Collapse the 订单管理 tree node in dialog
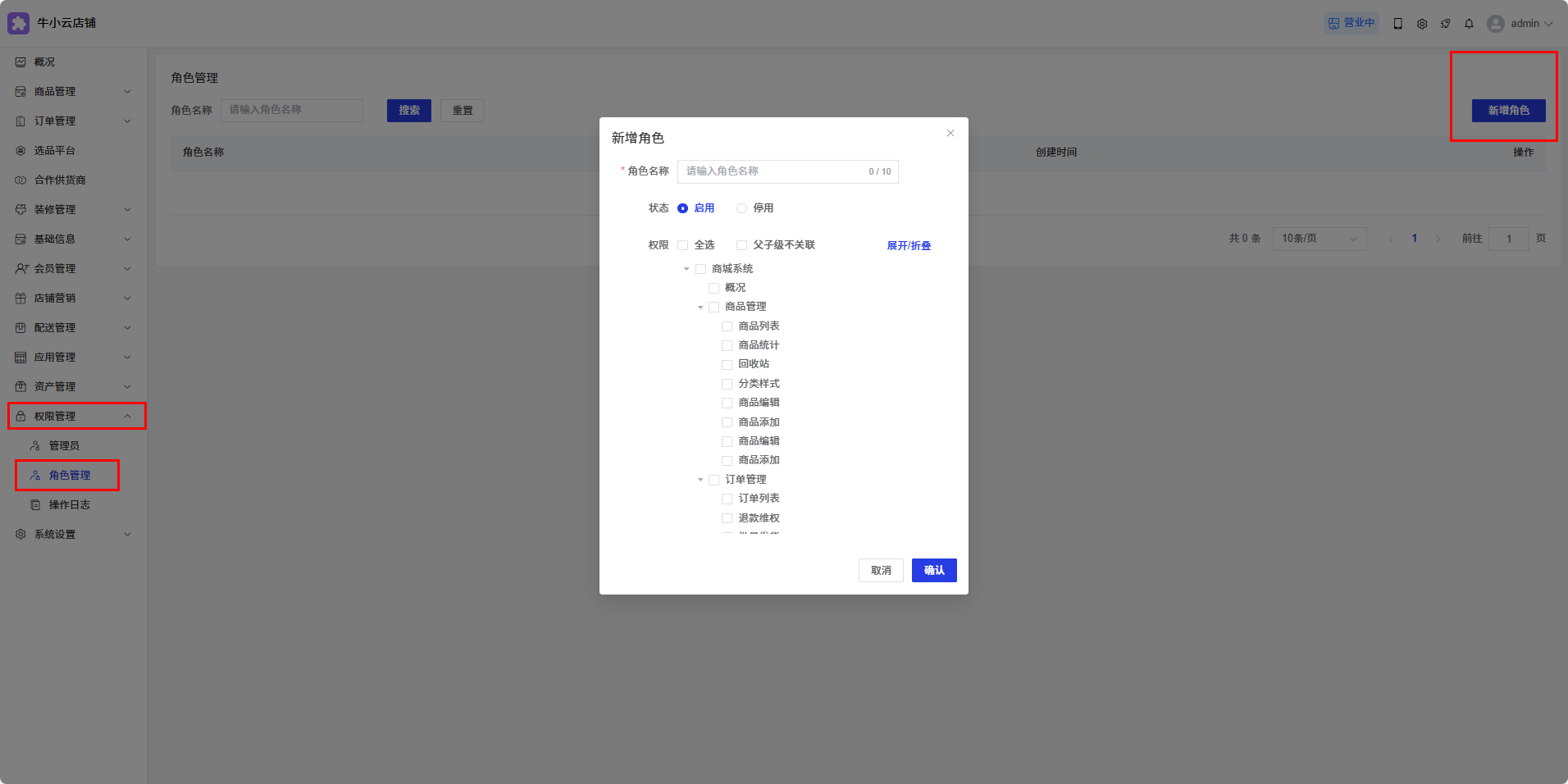Viewport: 1568px width, 784px height. pyautogui.click(x=700, y=480)
